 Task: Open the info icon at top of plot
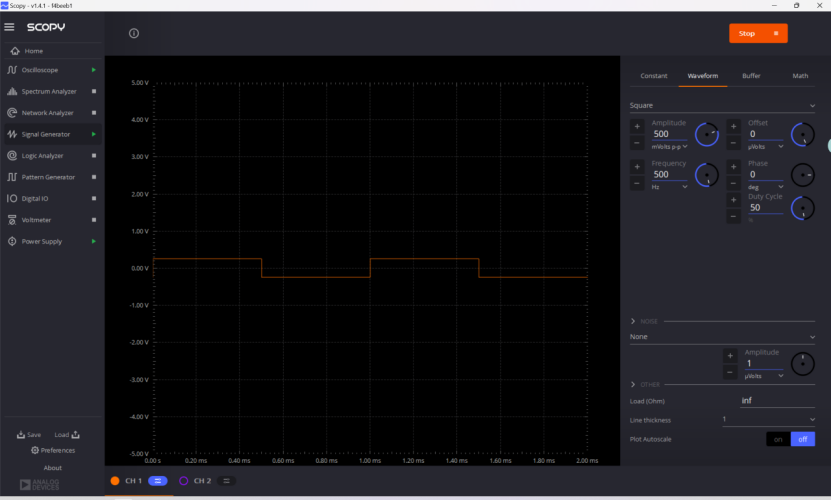point(134,33)
